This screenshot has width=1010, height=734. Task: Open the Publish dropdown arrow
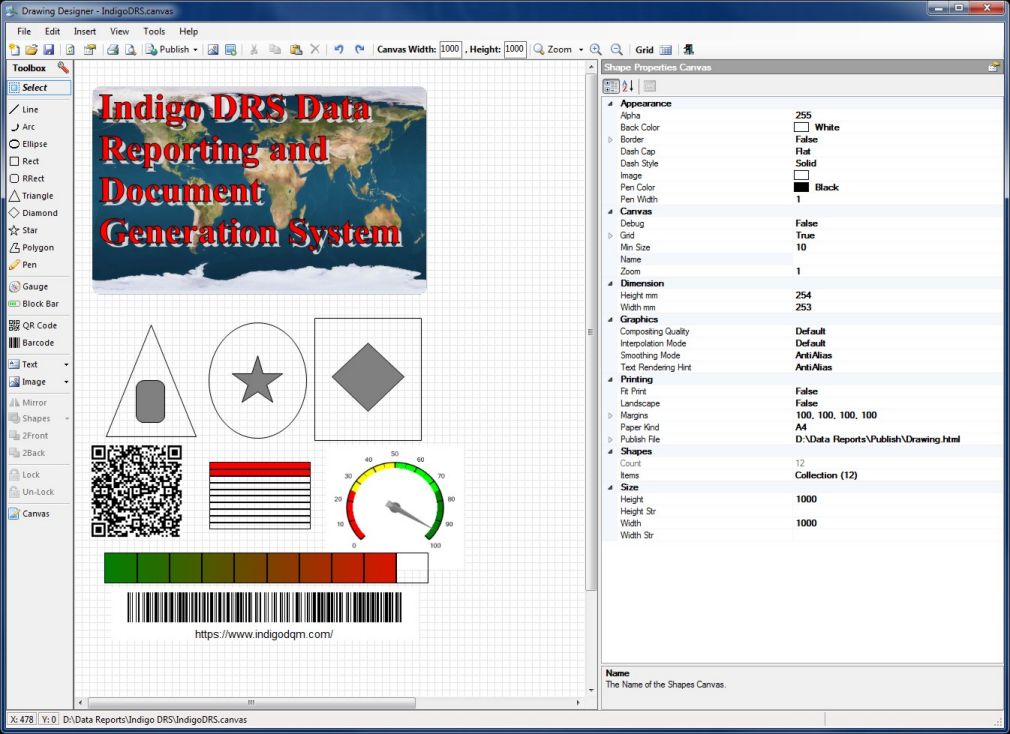[196, 49]
